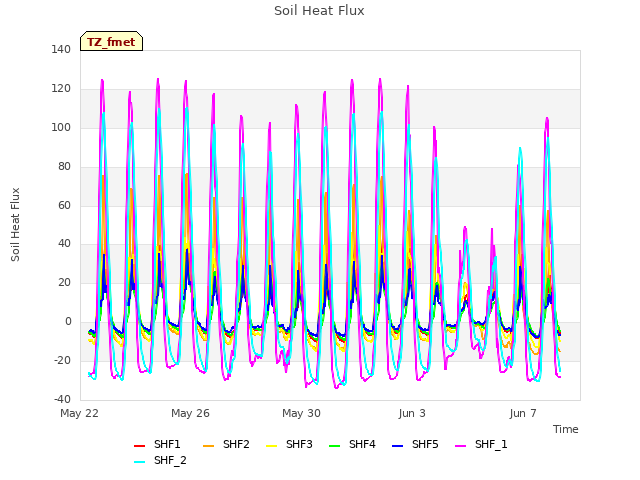Image resolution: width=640 pixels, height=480 pixels.
Task: Click the May 30 x-axis label
Action: point(301,413)
